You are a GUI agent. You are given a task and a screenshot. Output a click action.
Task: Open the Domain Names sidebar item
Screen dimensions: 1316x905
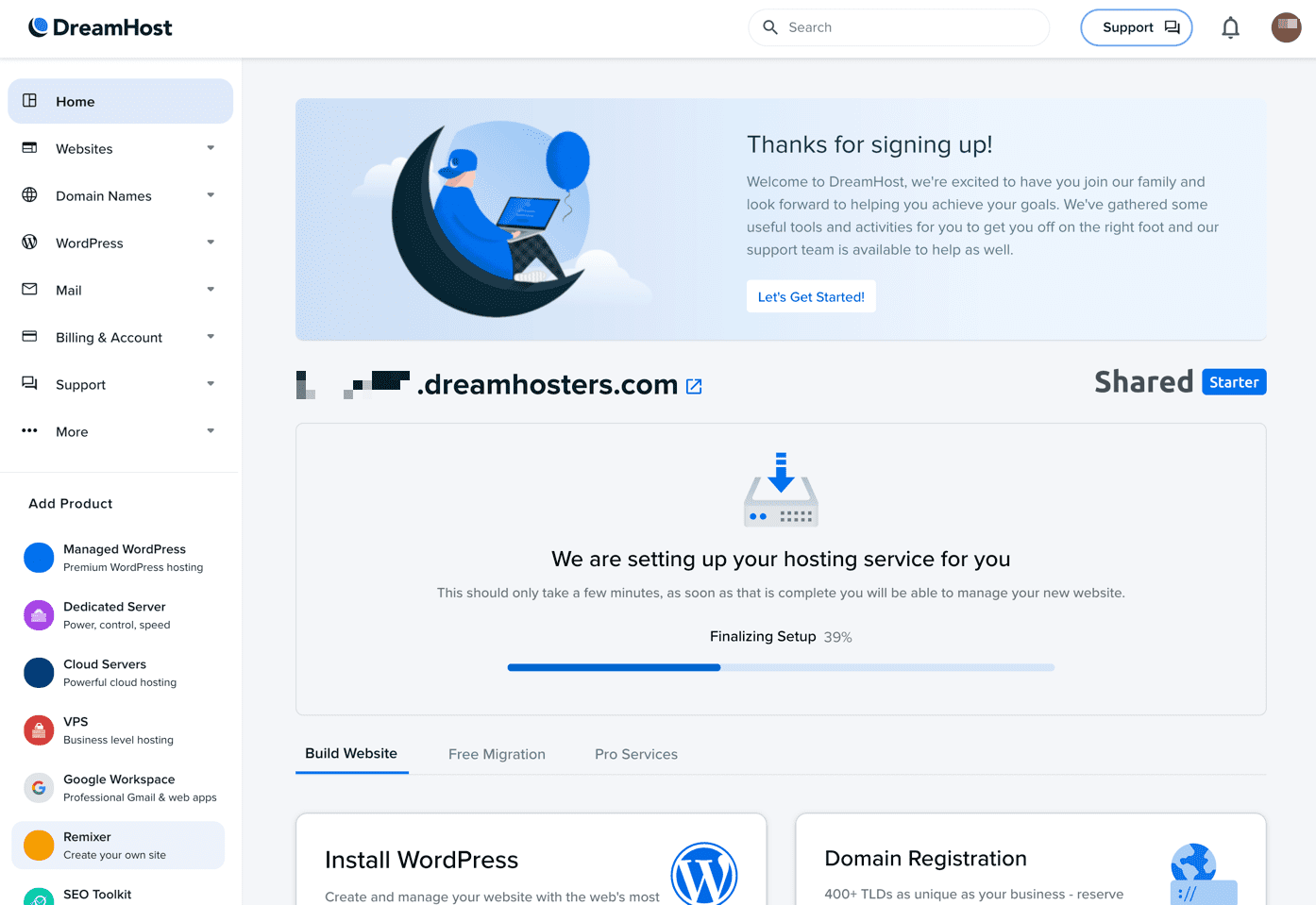(120, 195)
